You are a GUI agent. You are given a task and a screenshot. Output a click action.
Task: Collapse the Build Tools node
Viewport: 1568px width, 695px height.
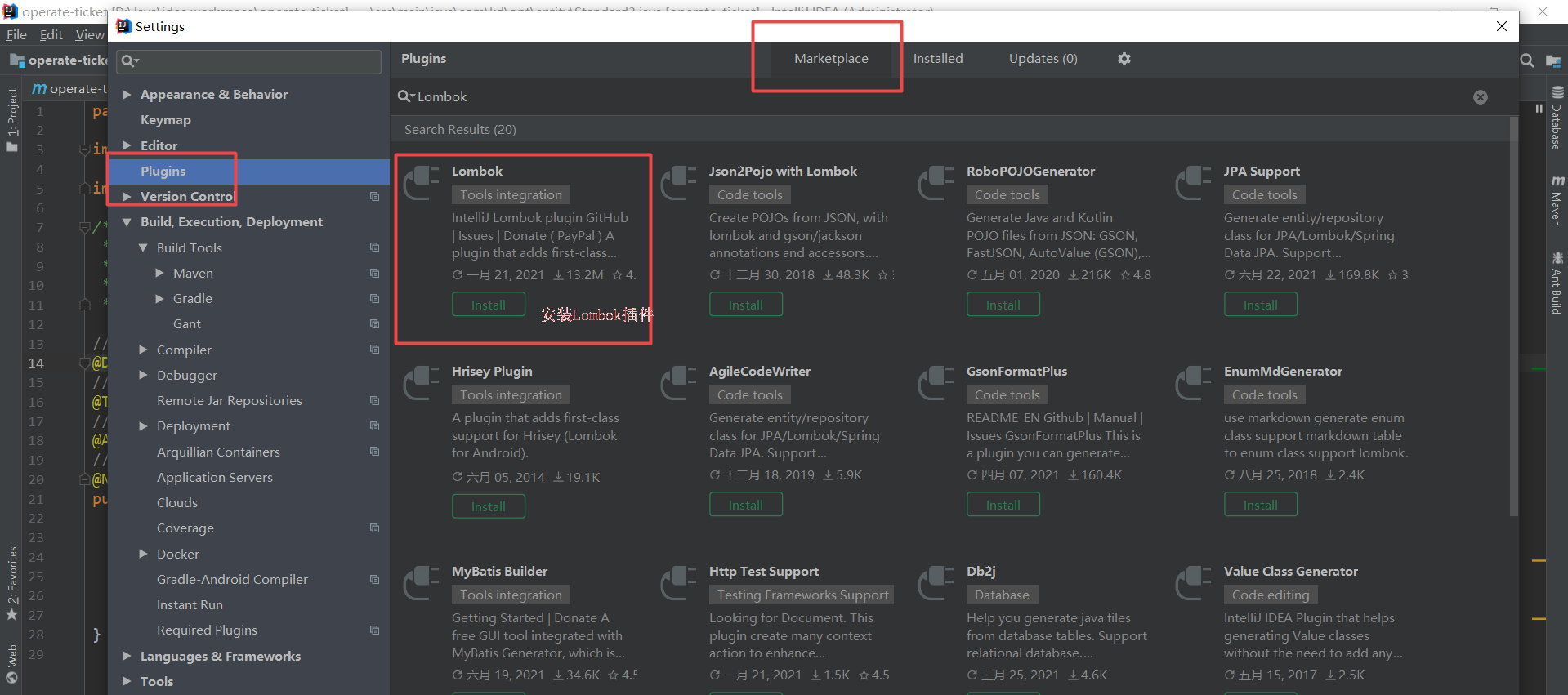(x=143, y=247)
